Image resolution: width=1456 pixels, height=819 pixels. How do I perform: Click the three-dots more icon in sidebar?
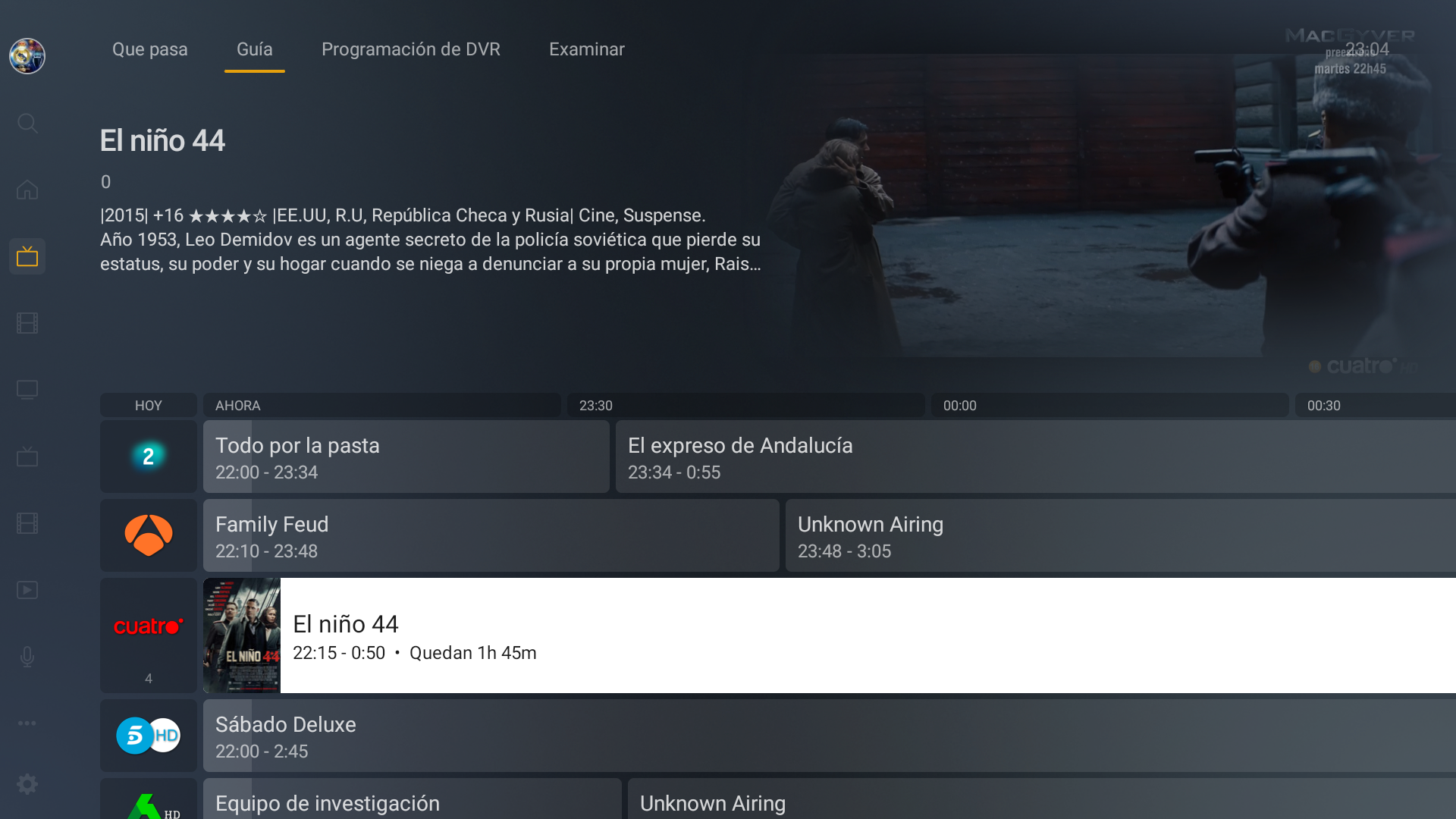click(27, 723)
